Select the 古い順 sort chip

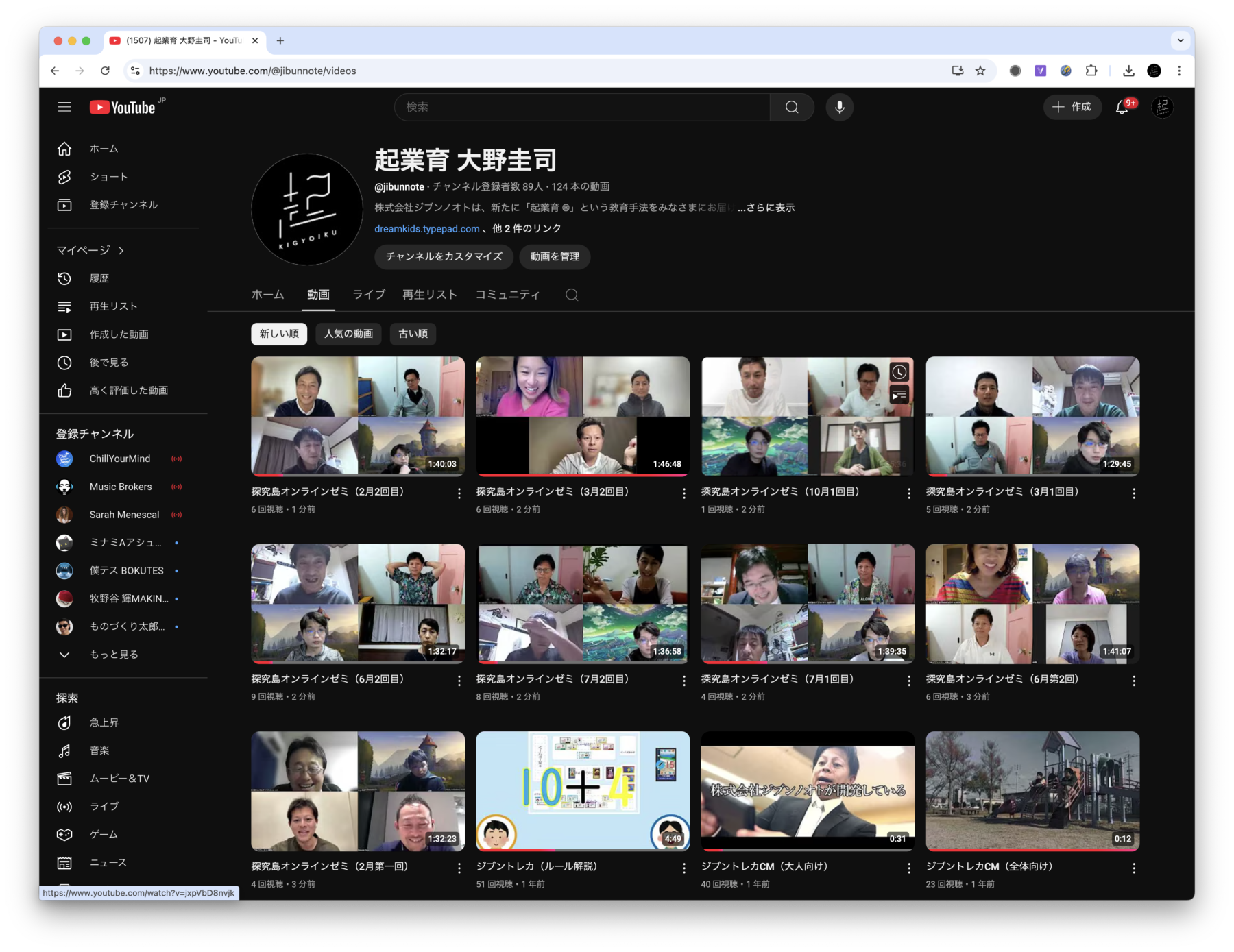click(413, 334)
